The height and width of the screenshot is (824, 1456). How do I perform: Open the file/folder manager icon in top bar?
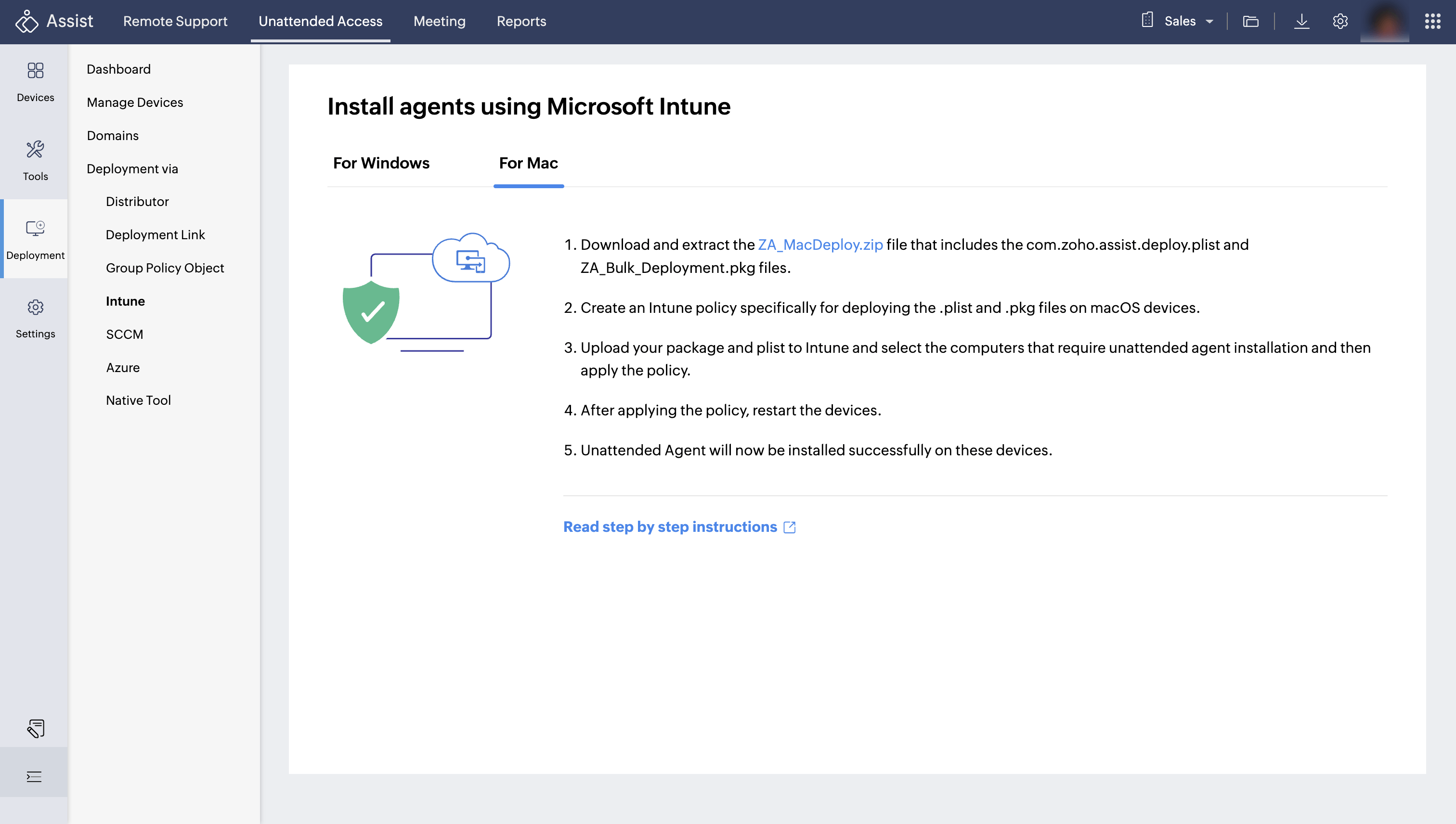(x=1251, y=21)
